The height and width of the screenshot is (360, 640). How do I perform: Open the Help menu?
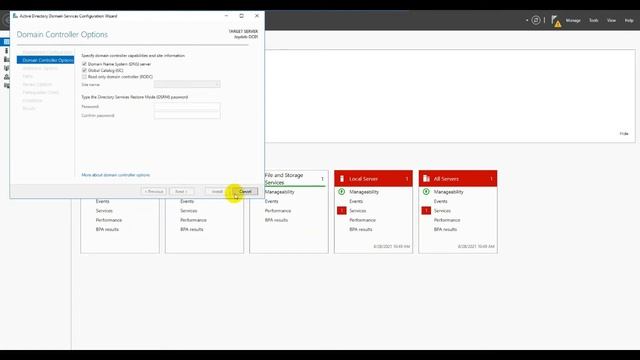[629, 20]
